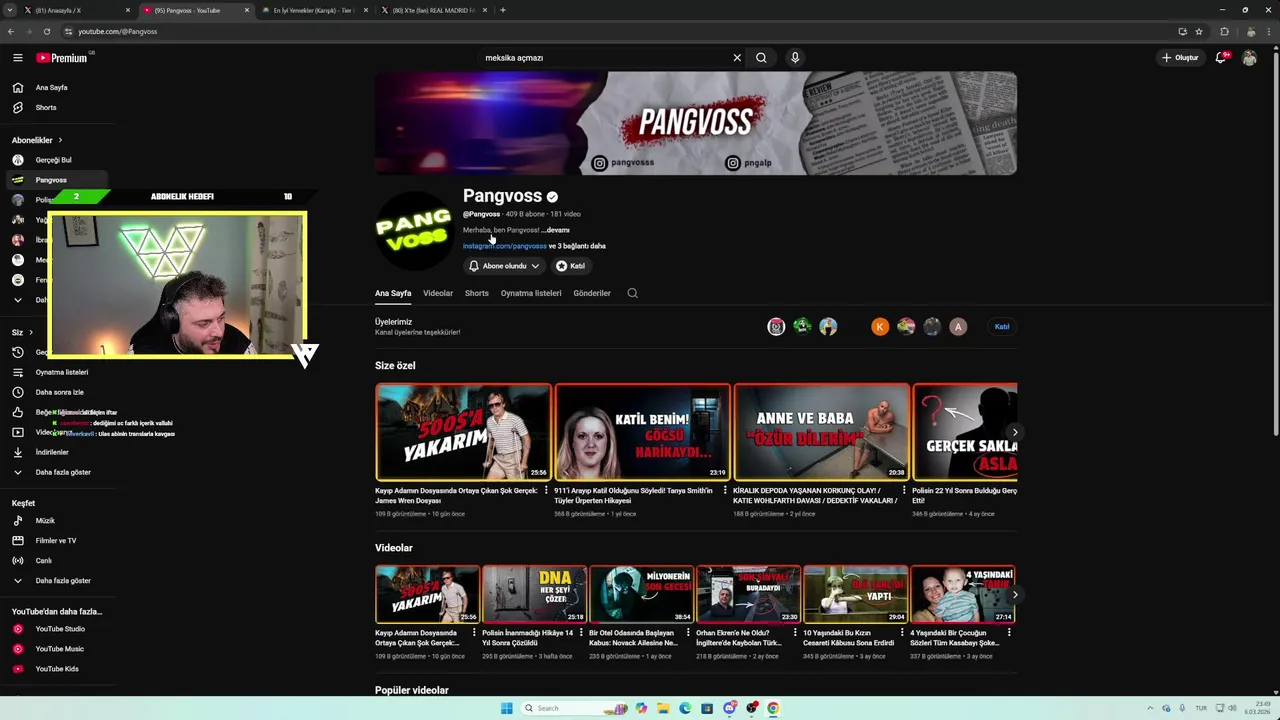This screenshot has width=1280, height=720.
Task: Open the YouTube hamburger guide menu
Action: [17, 58]
